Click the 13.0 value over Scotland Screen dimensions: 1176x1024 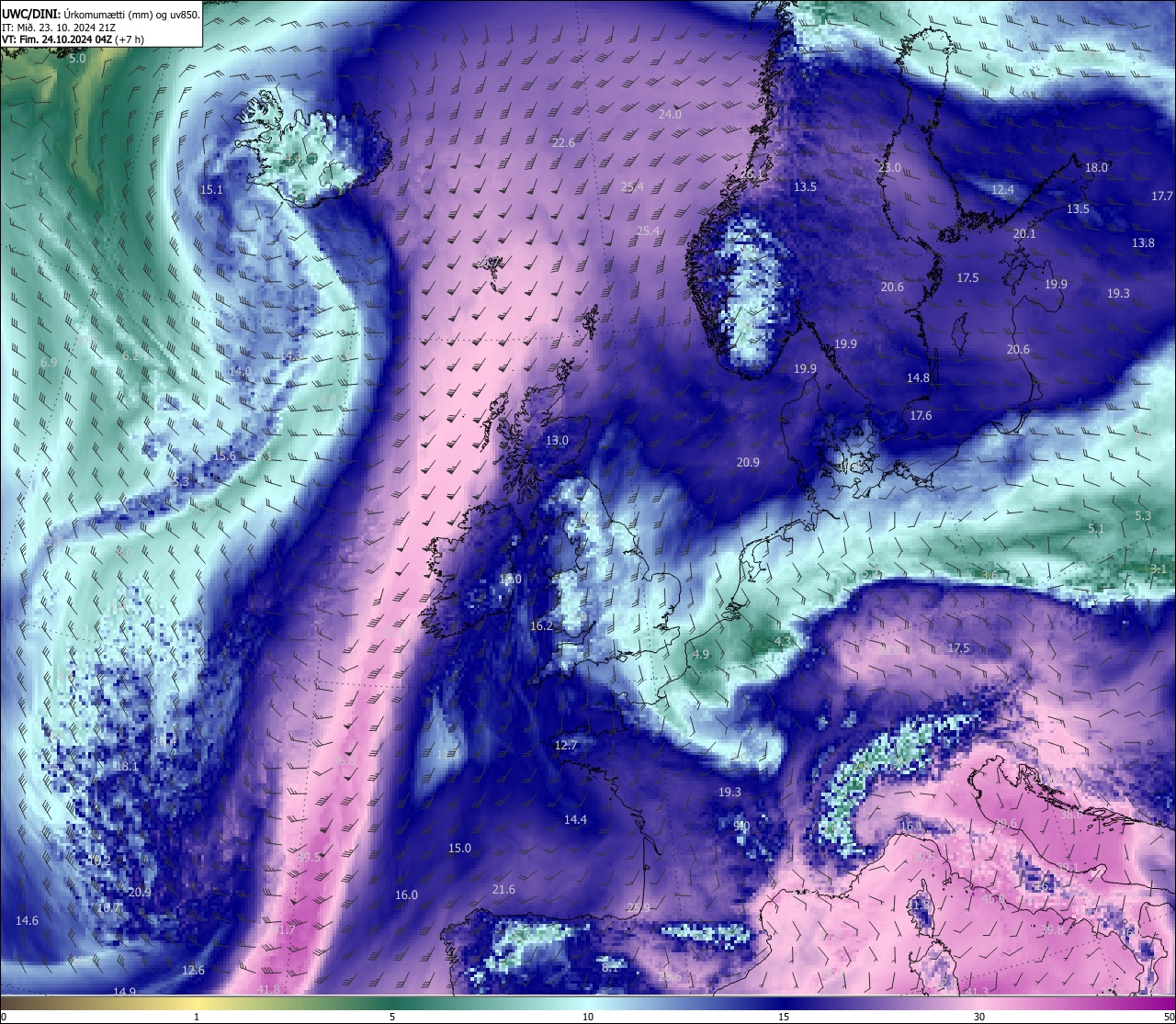click(557, 441)
